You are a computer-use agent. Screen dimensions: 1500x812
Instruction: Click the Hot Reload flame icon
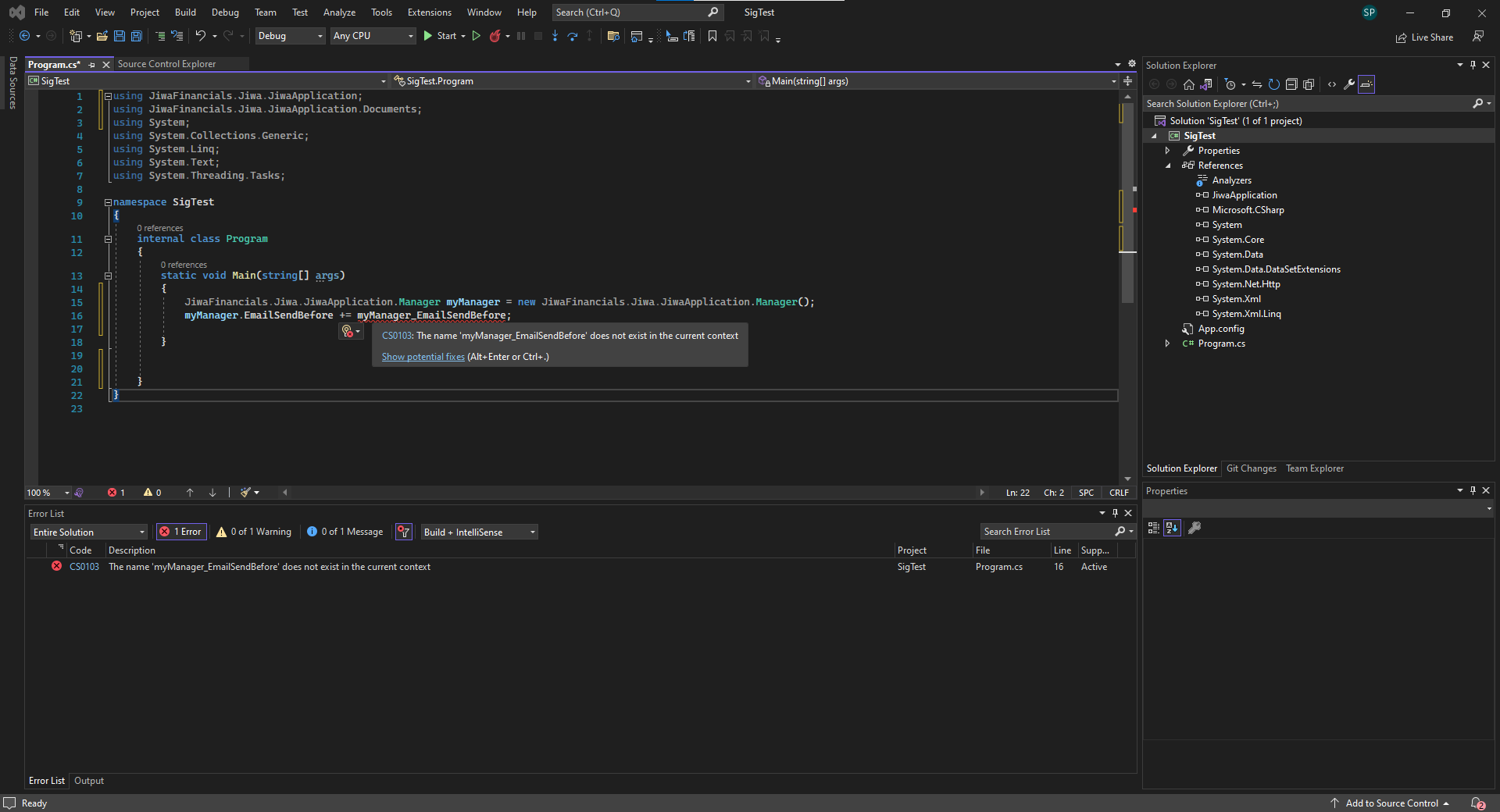tap(495, 36)
